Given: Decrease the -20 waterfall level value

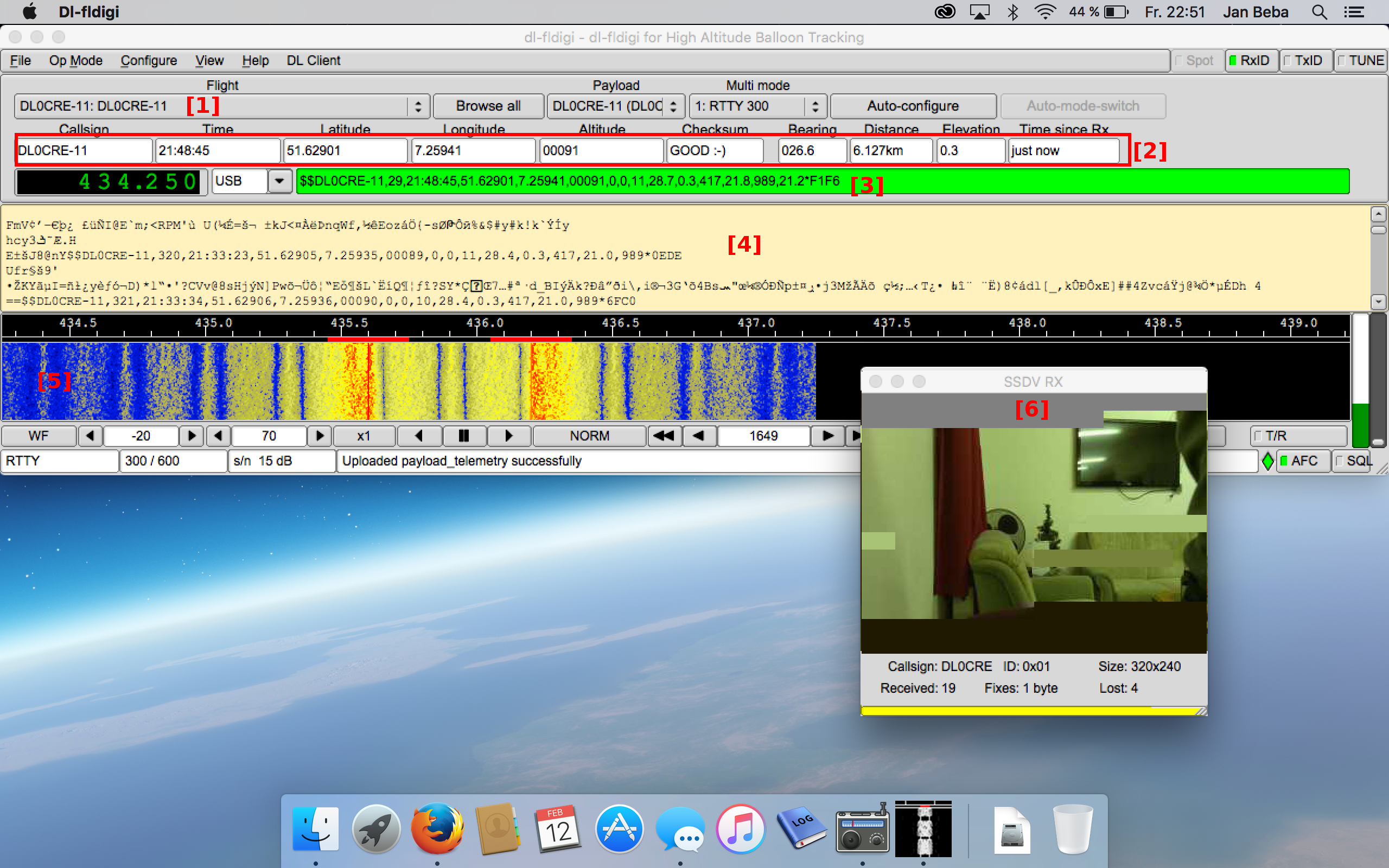Looking at the screenshot, I should pos(90,436).
